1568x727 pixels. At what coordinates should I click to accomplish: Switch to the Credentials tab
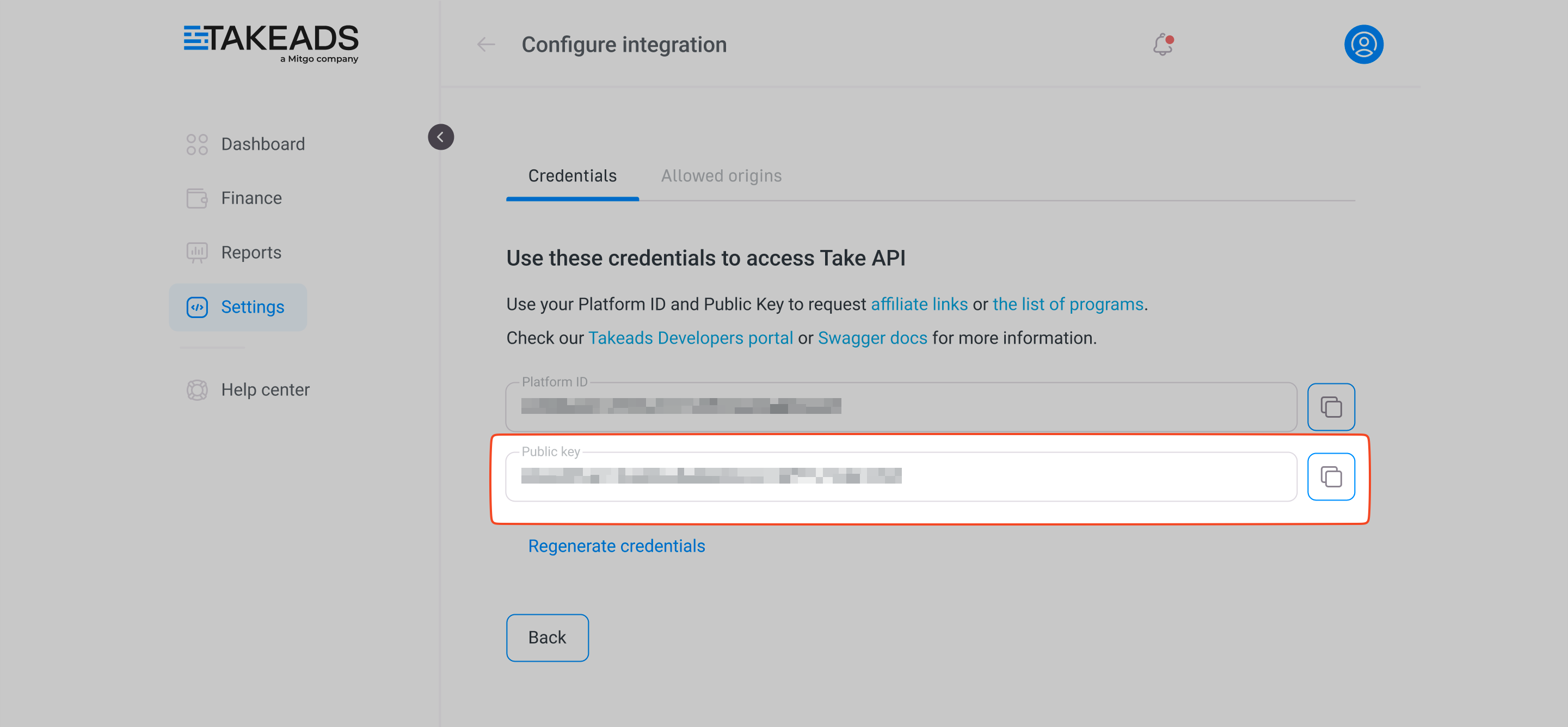point(572,176)
